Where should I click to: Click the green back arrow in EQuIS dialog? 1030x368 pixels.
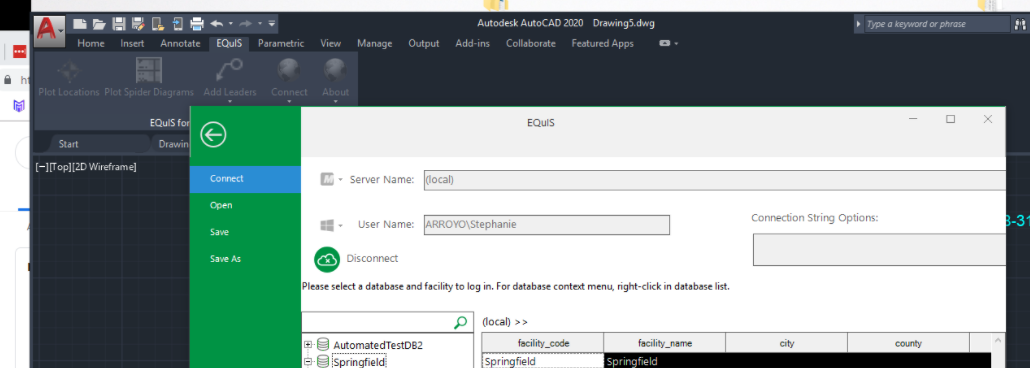click(213, 135)
